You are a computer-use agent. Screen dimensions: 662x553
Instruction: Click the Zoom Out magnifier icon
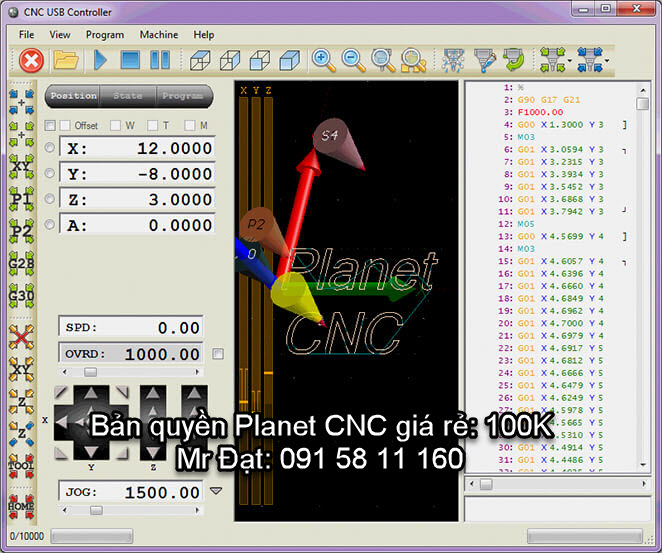click(x=353, y=60)
